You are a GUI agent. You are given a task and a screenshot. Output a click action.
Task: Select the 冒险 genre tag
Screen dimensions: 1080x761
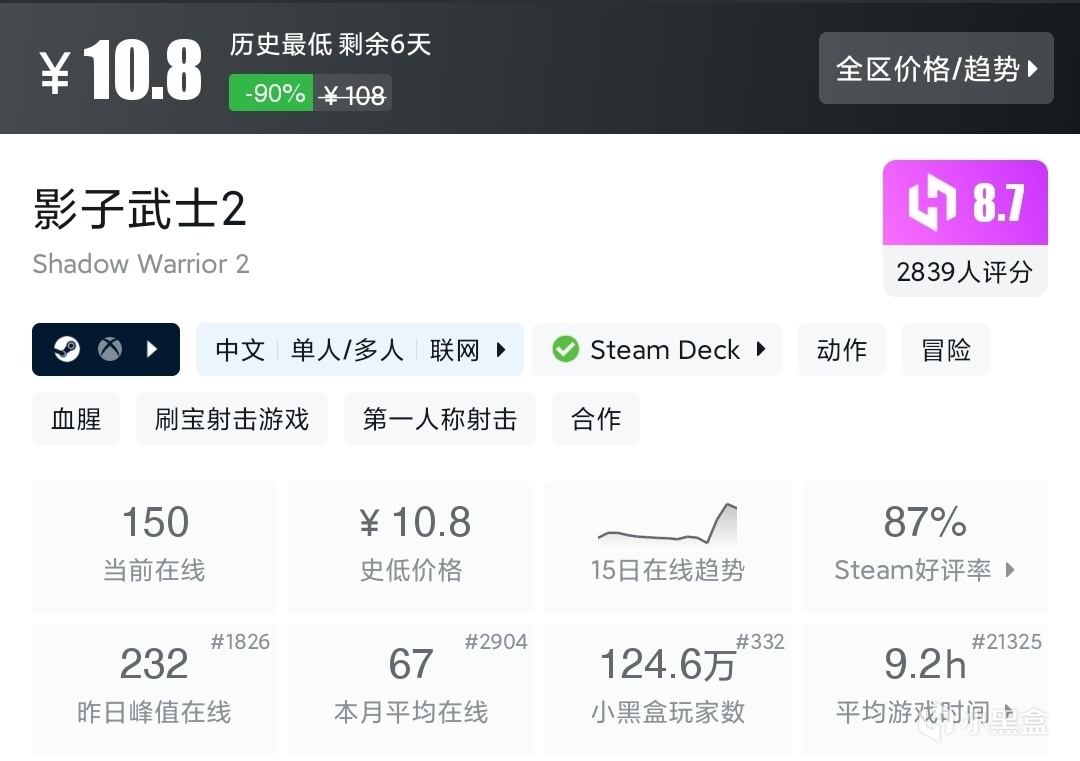coord(945,350)
